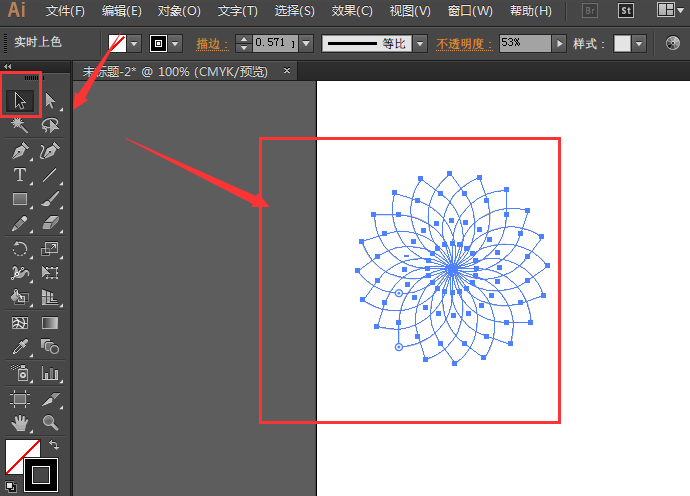
Task: Select the Pen tool
Action: click(20, 152)
